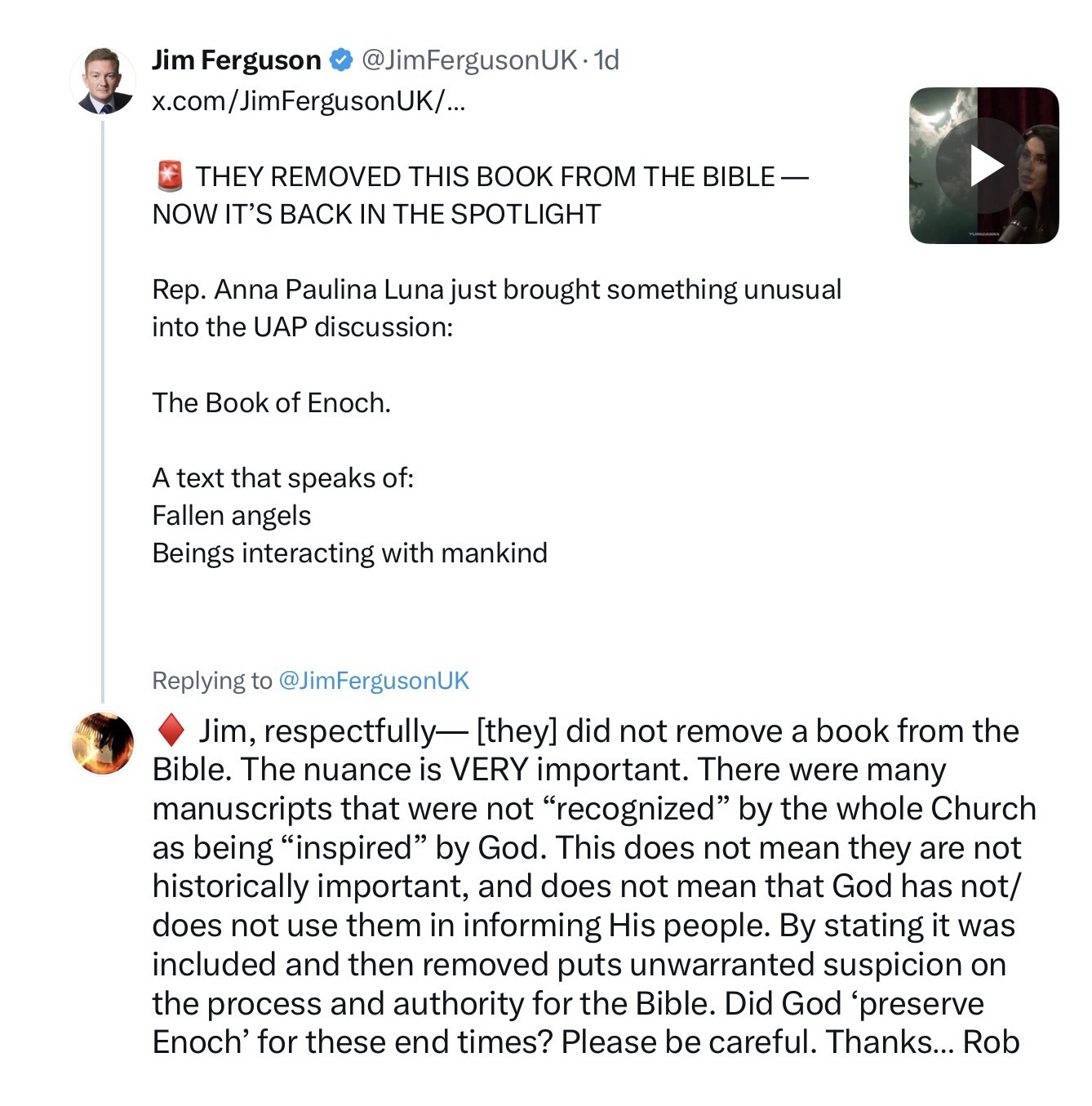Click the Rep. Anna Paulina Luna paragraph
1092x1106 pixels.
(x=496, y=308)
